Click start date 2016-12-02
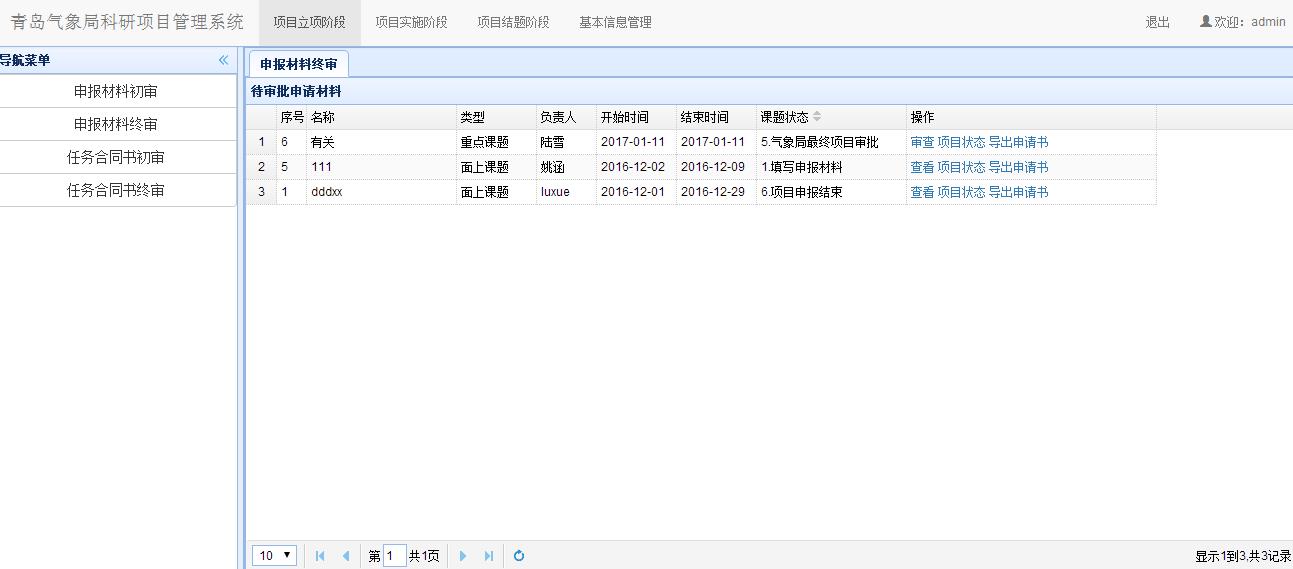Viewport: 1293px width, 569px height. coord(636,167)
